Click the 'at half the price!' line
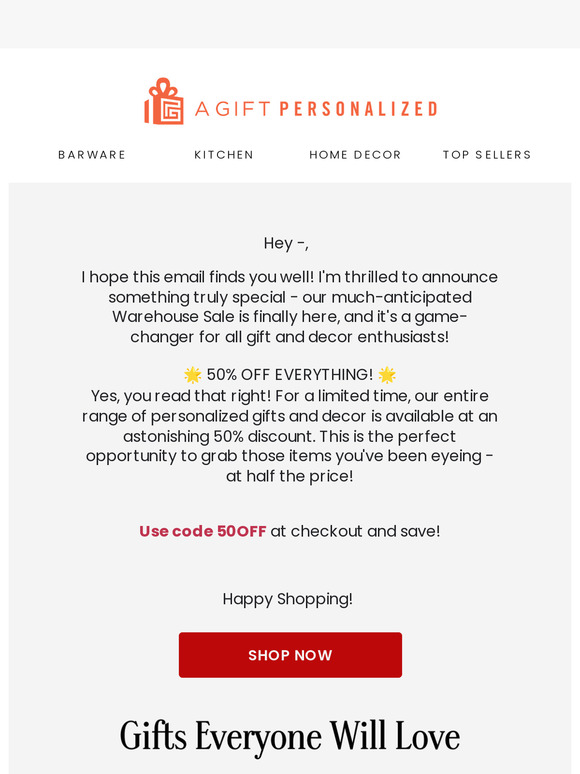 [x=290, y=476]
